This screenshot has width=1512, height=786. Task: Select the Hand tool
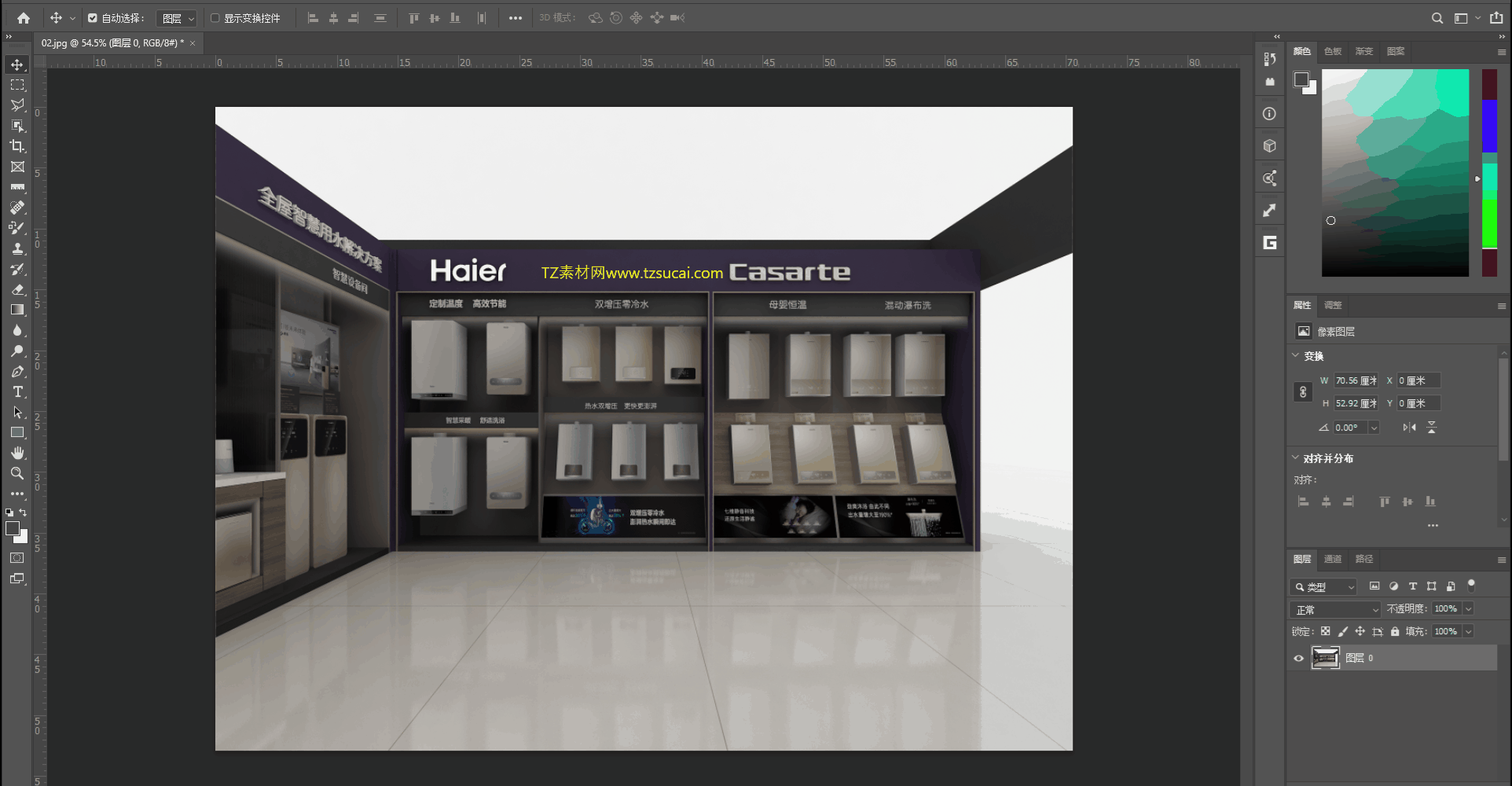click(x=17, y=453)
